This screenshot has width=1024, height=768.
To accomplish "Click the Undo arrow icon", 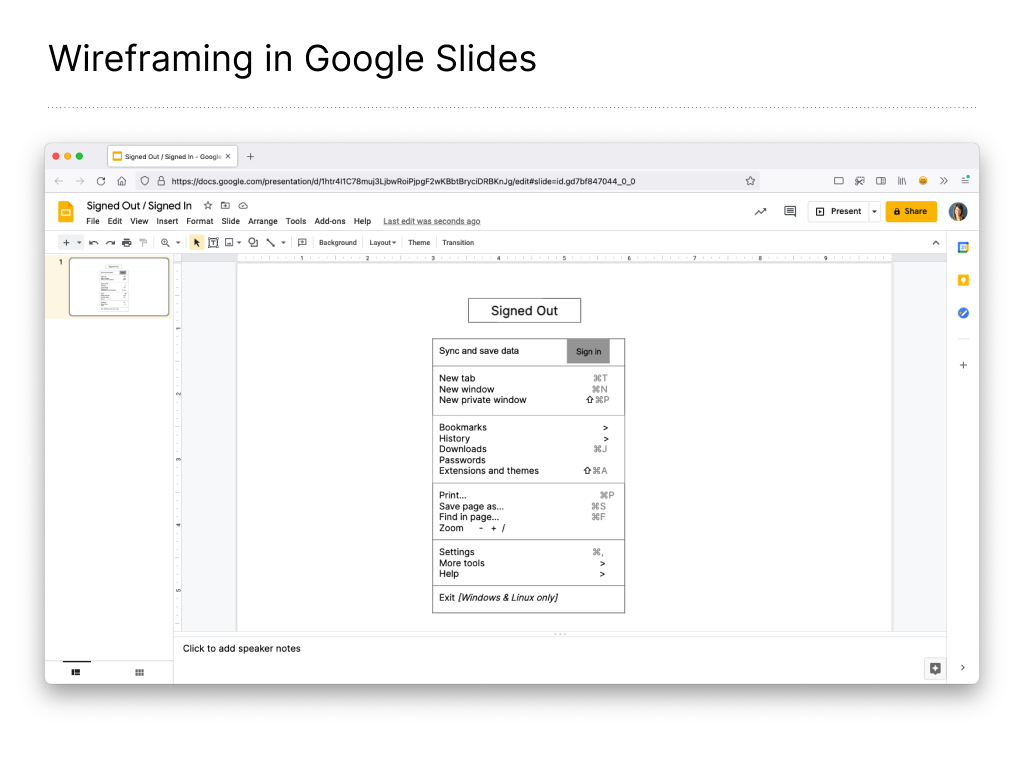I will pos(94,243).
